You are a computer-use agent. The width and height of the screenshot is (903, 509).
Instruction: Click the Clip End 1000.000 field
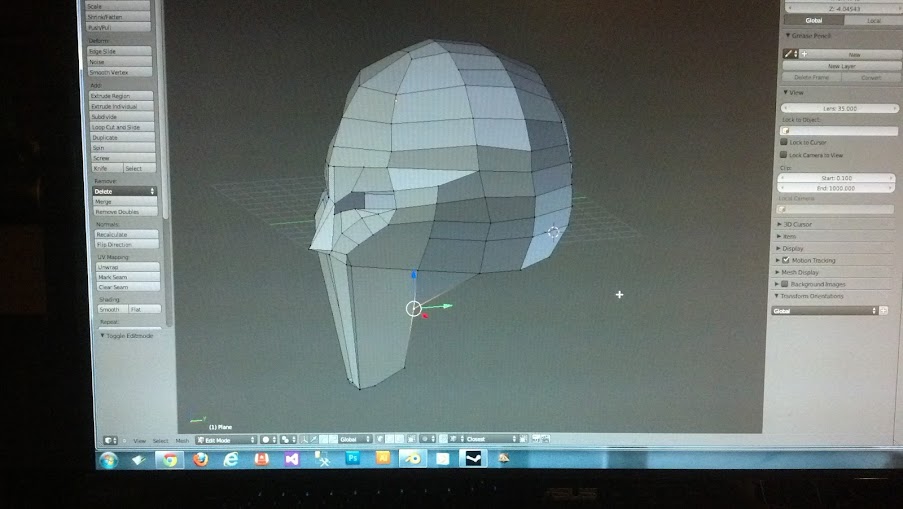pos(835,188)
